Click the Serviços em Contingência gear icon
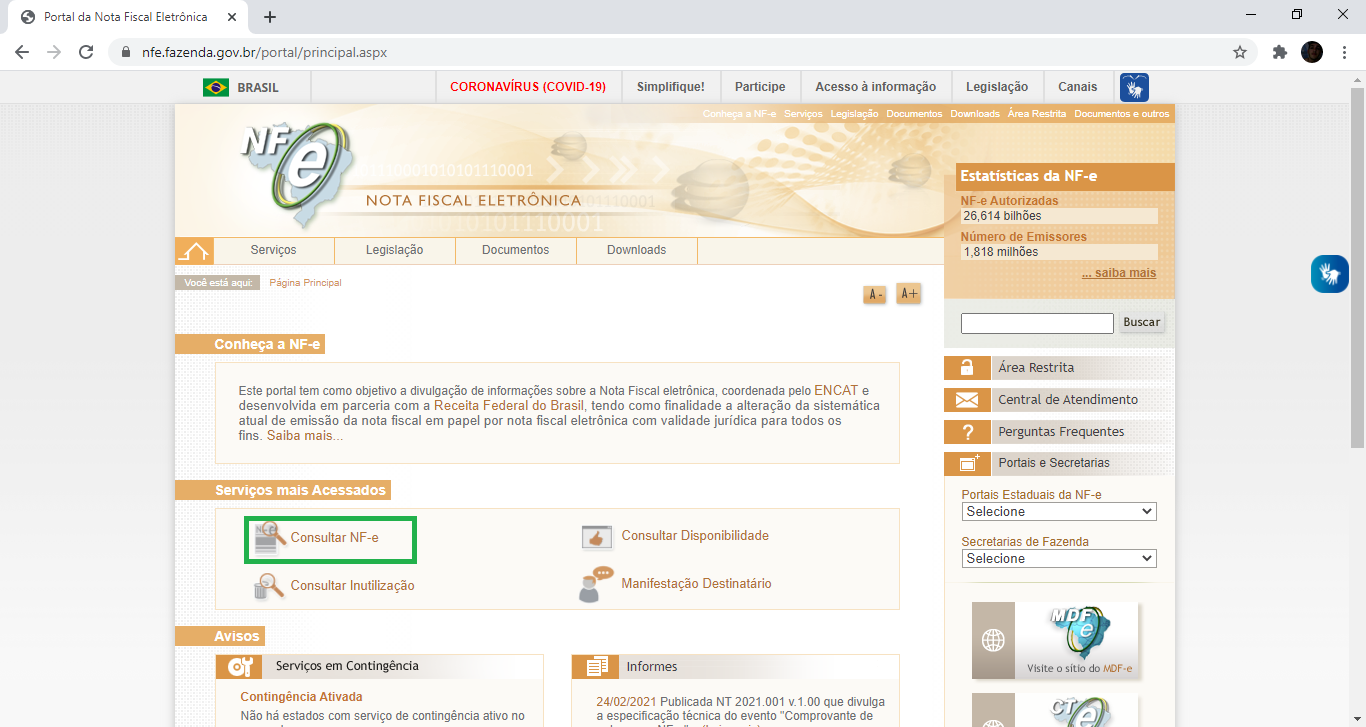Viewport: 1366px width, 727px height. pyautogui.click(x=241, y=667)
